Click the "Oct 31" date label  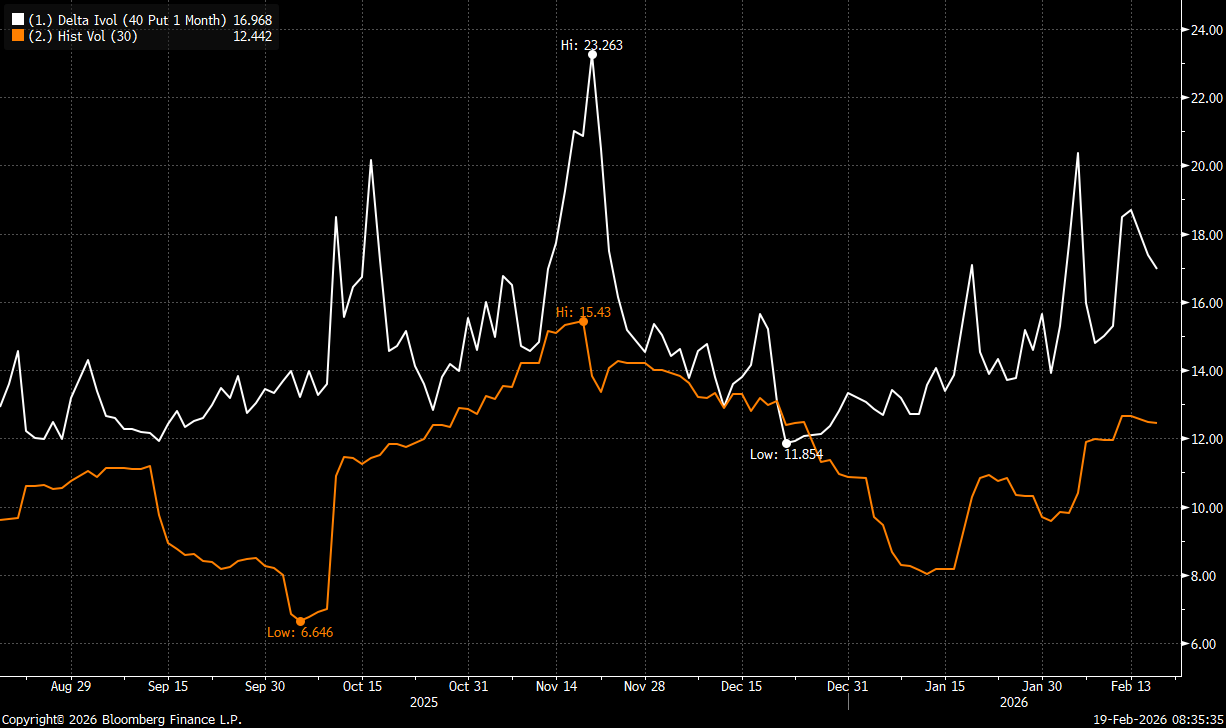[x=468, y=687]
